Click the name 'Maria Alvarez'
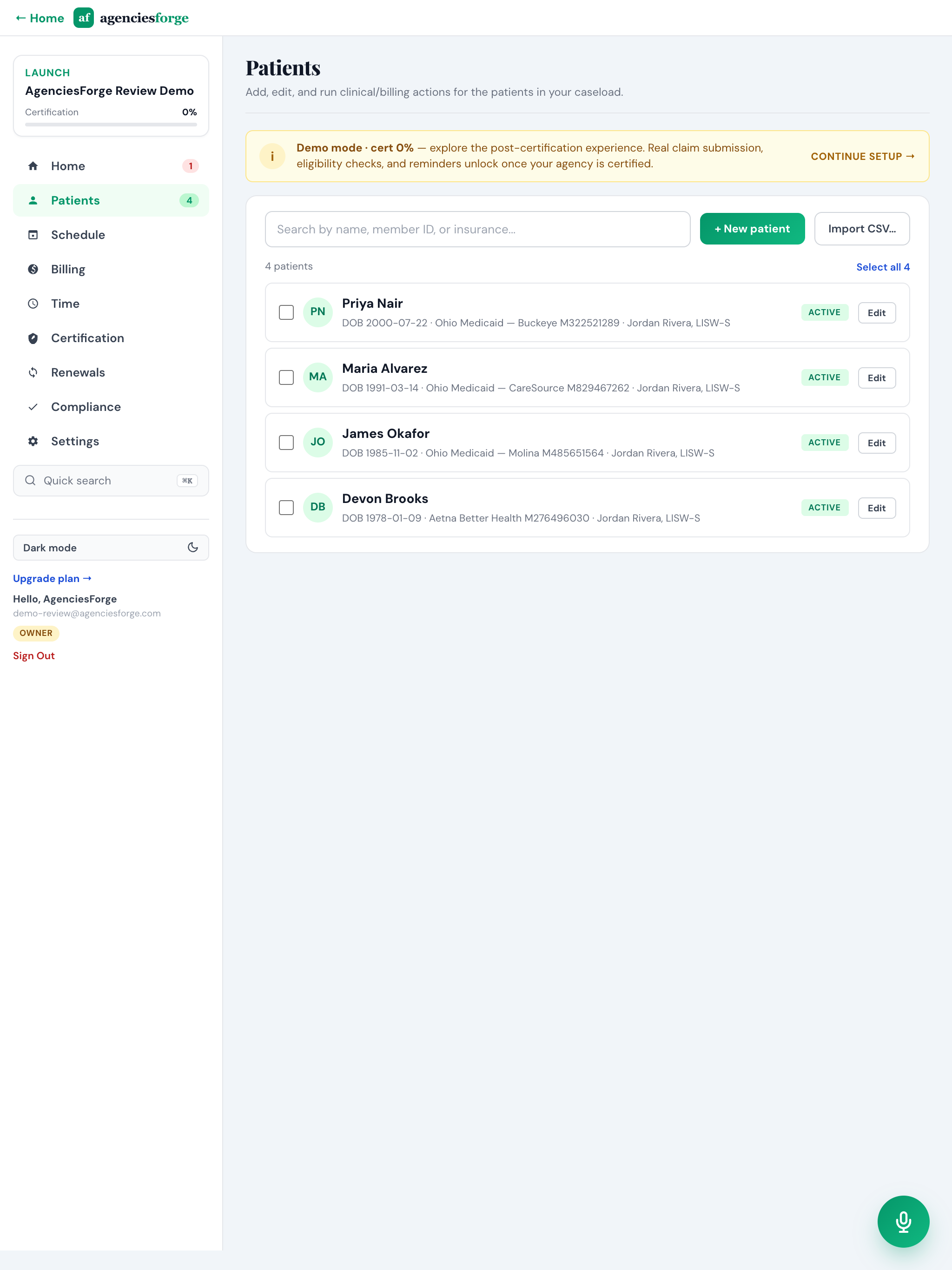952x1270 pixels. 385,369
